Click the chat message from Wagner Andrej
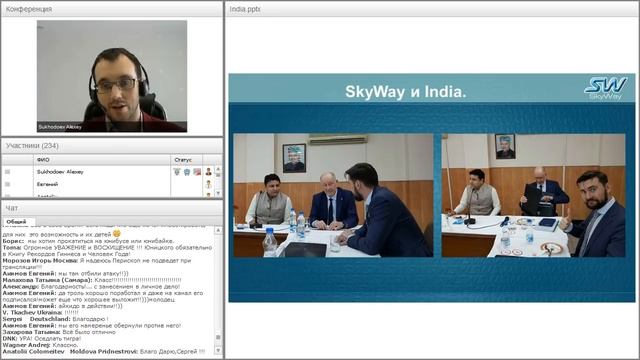This screenshot has height=360, width=640. click(x=40, y=345)
